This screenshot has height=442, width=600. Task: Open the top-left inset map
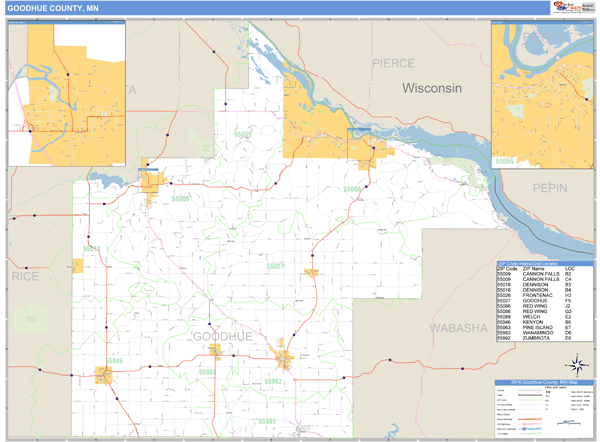click(x=67, y=93)
